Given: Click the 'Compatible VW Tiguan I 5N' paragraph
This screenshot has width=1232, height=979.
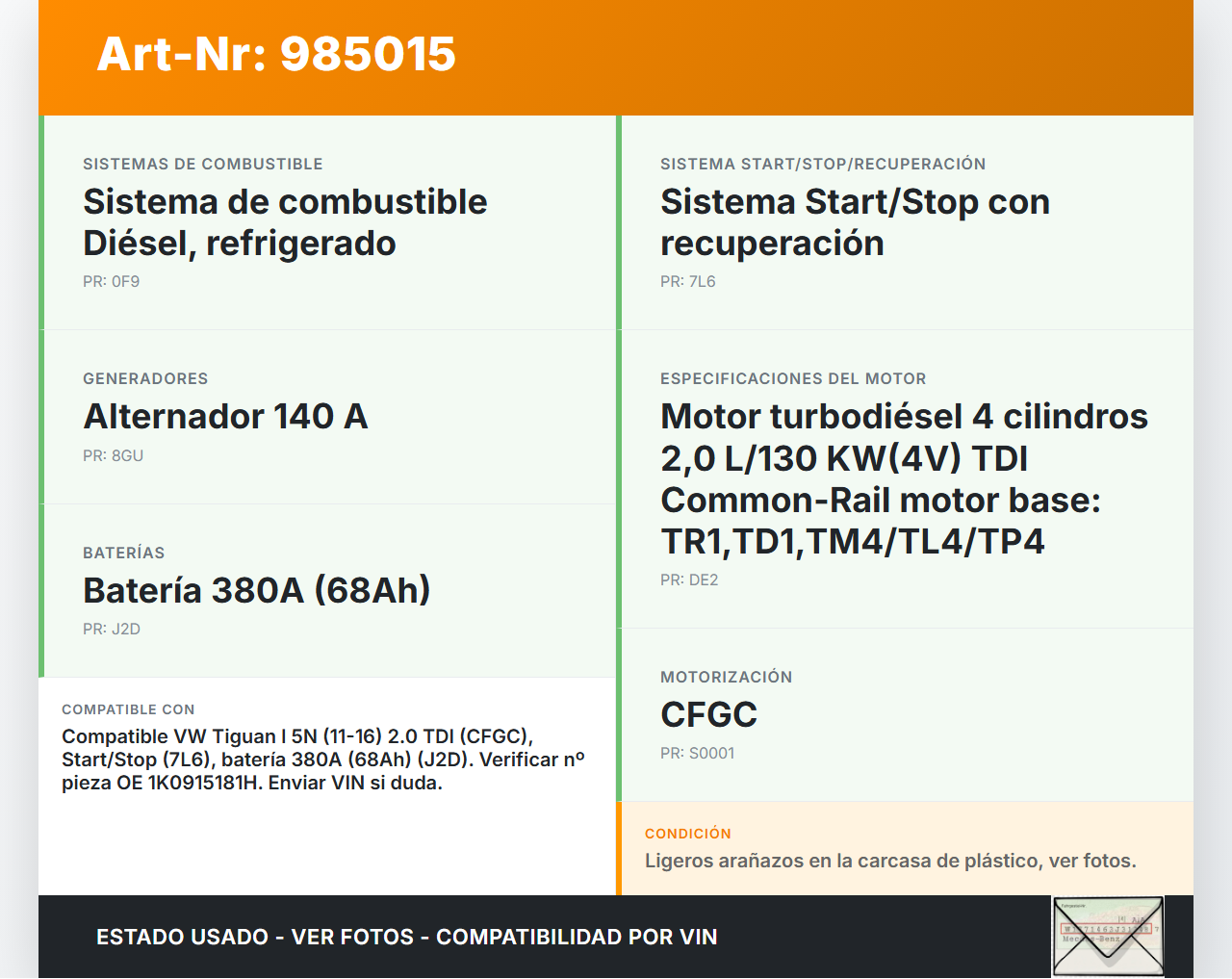Looking at the screenshot, I should click(x=323, y=760).
